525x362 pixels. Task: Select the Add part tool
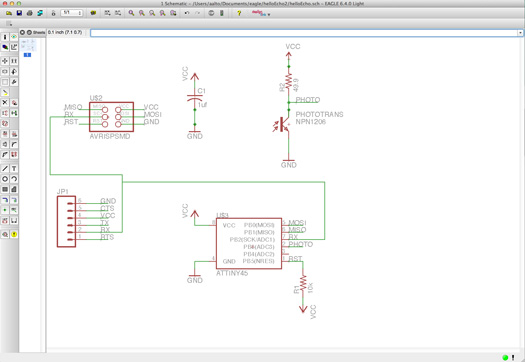click(14, 102)
